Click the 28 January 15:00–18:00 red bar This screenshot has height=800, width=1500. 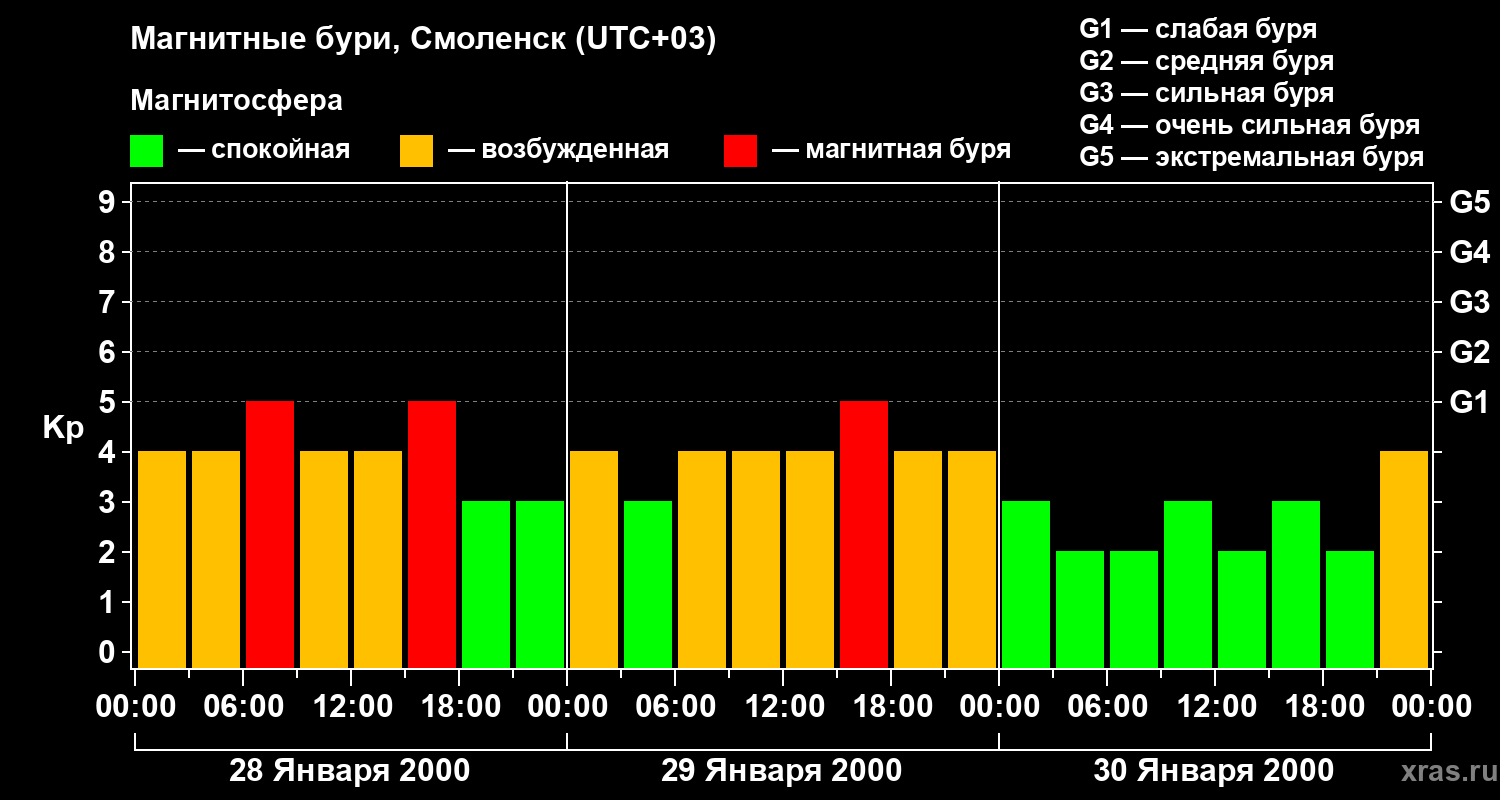pyautogui.click(x=432, y=535)
